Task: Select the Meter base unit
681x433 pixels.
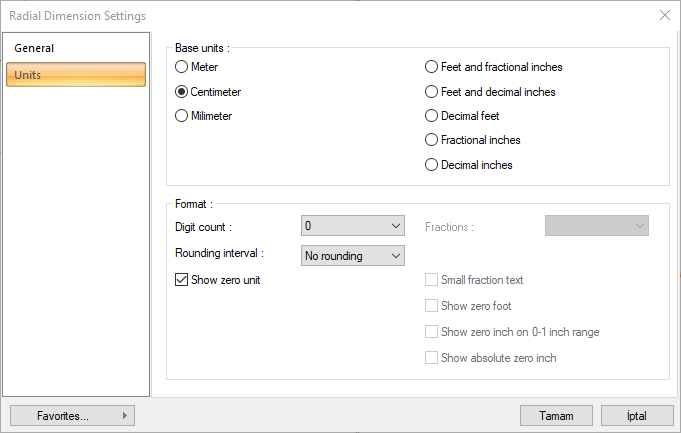Action: point(181,67)
